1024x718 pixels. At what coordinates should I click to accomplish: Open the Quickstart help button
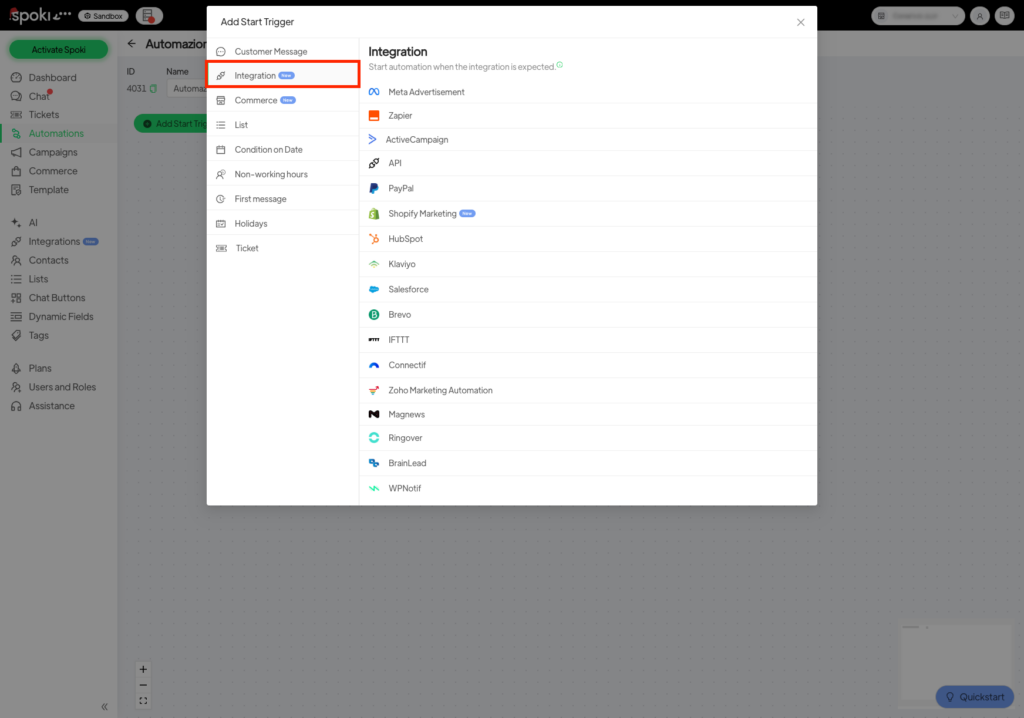[974, 697]
